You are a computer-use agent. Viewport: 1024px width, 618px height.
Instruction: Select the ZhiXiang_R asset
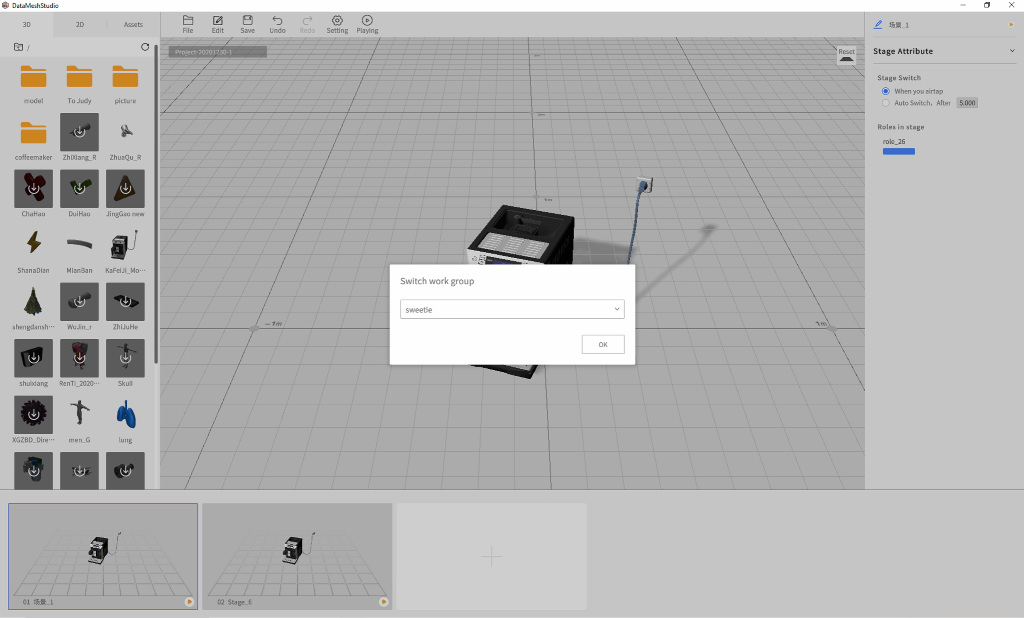79,137
